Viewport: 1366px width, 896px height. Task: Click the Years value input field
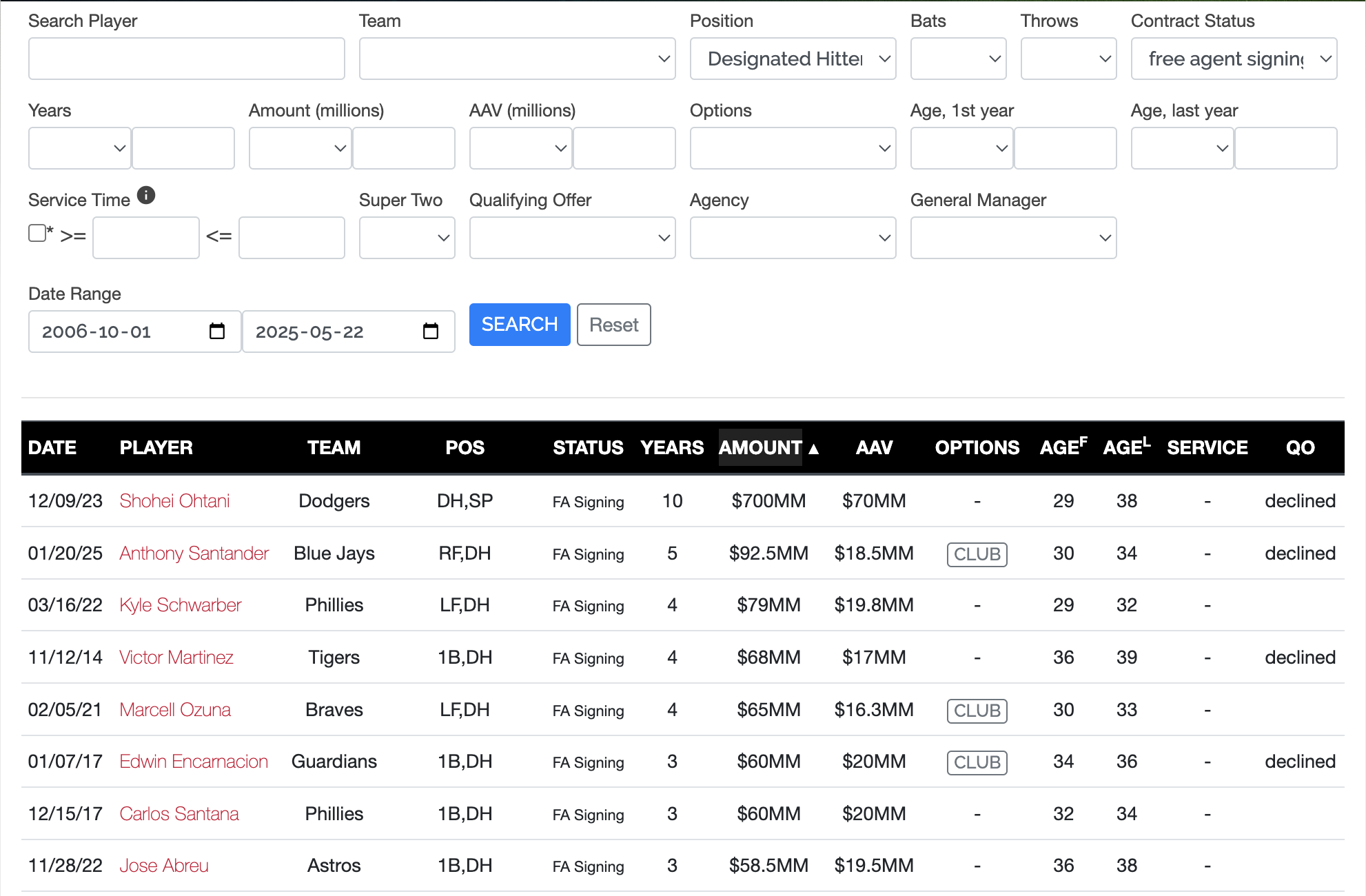tap(183, 148)
